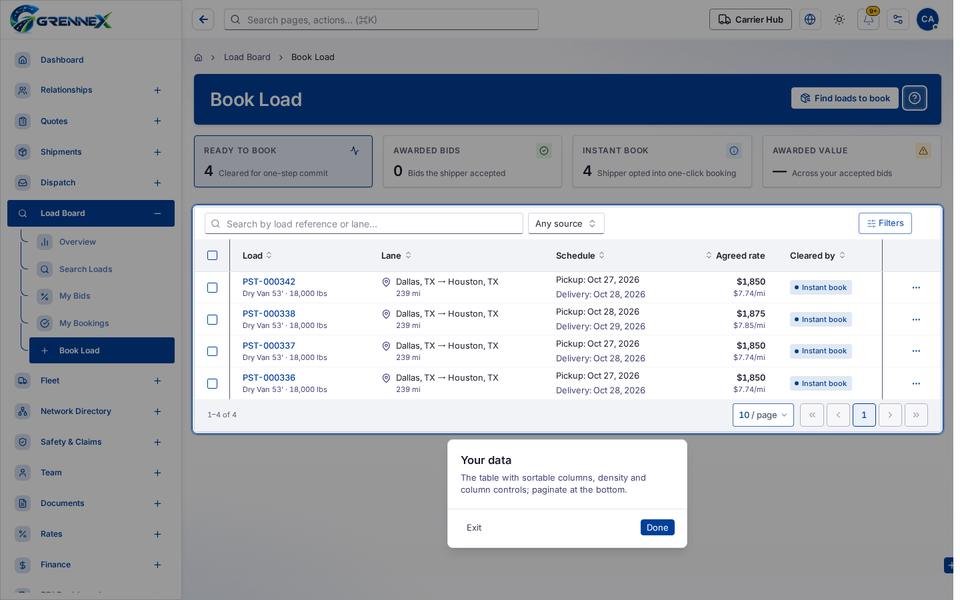Select the checkbox for PST-000342
This screenshot has width=960, height=600.
coord(212,288)
